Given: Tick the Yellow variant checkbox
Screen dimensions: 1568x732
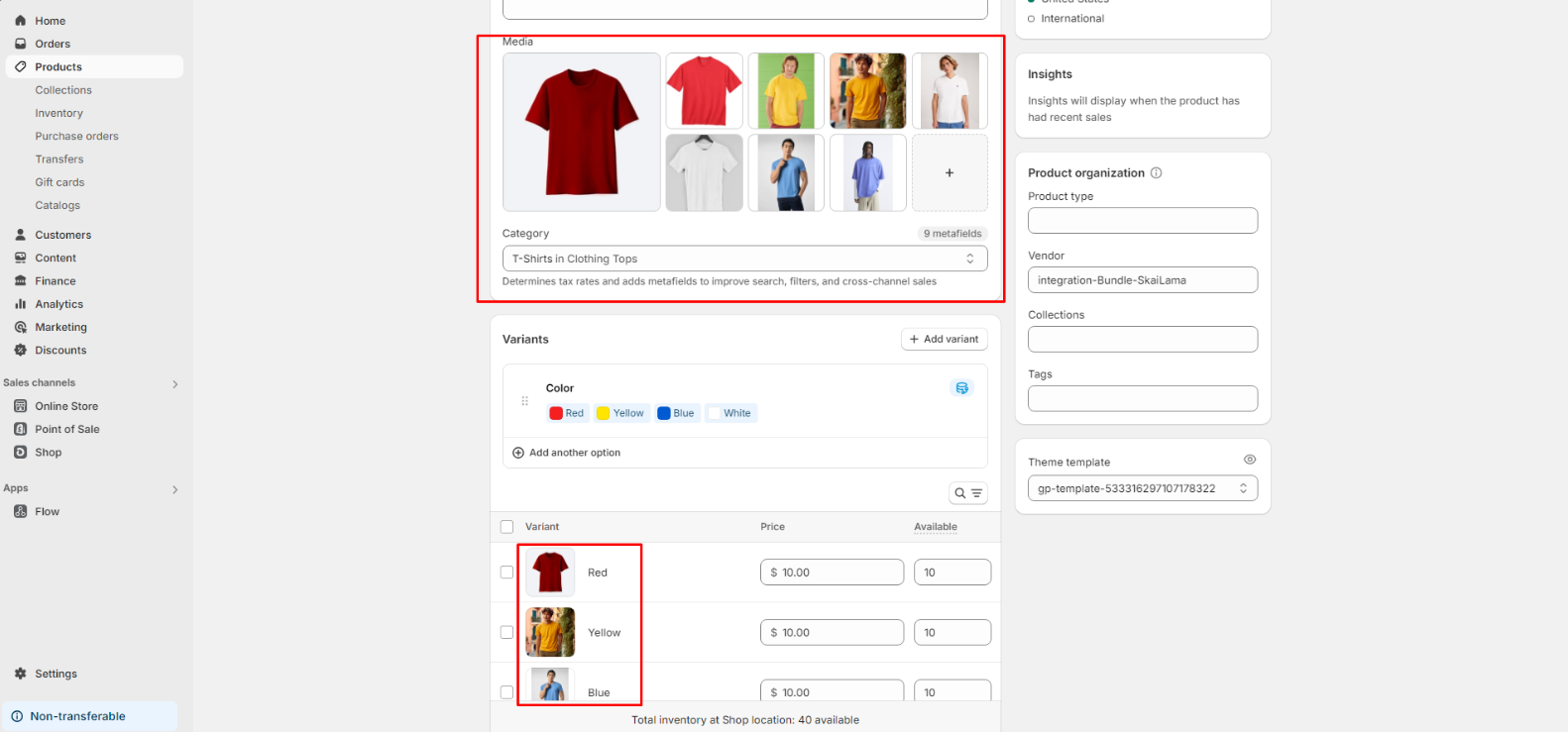Looking at the screenshot, I should (507, 633).
